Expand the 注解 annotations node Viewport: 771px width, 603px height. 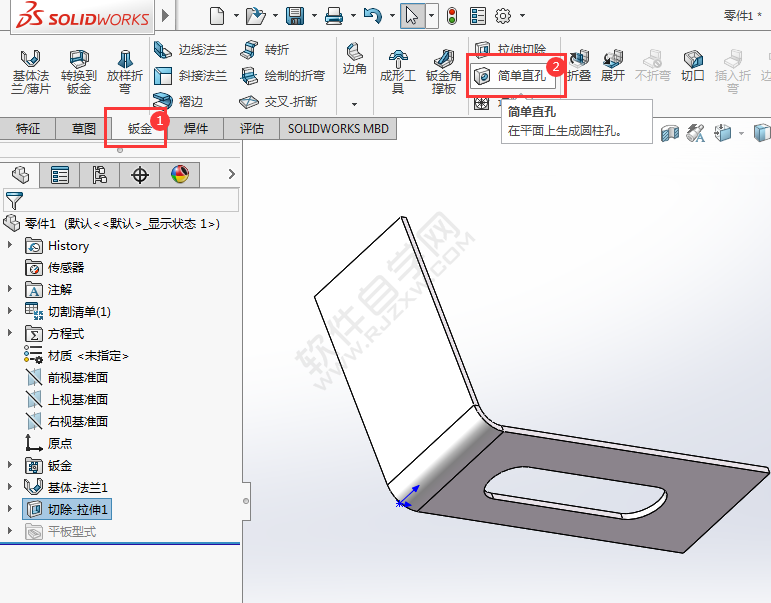point(9,289)
